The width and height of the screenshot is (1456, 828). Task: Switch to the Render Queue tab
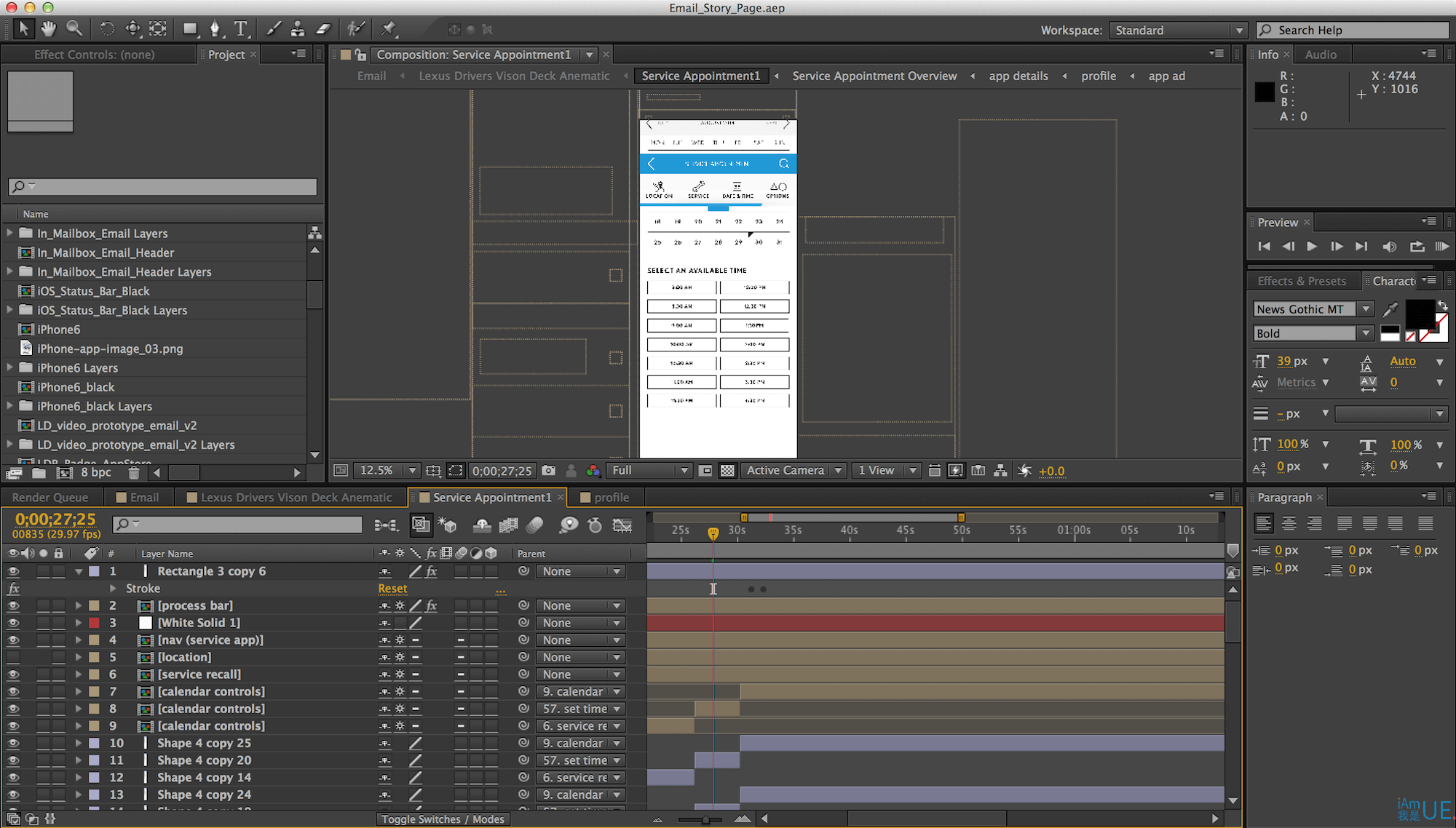[50, 498]
